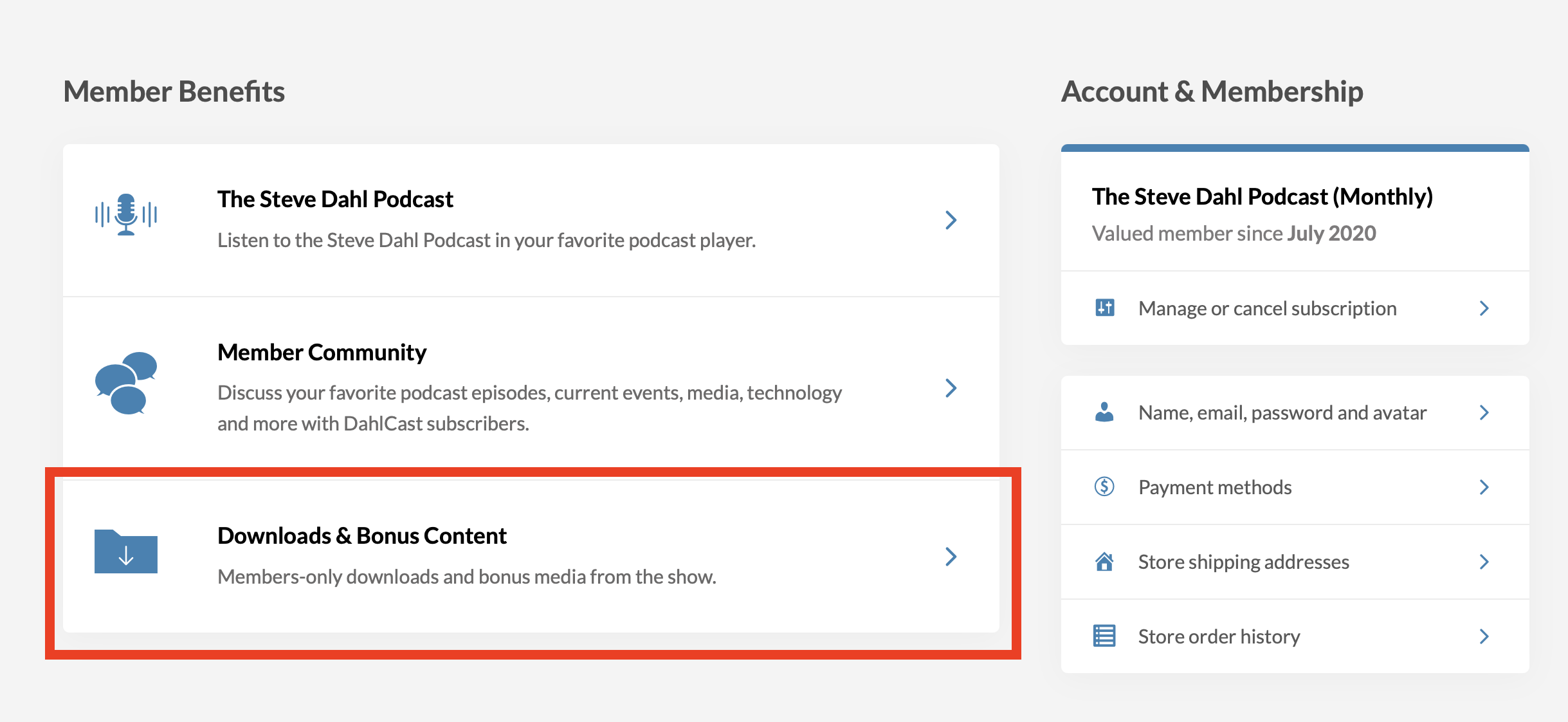Click the person profile icon
This screenshot has height=722, width=1568.
tap(1104, 412)
